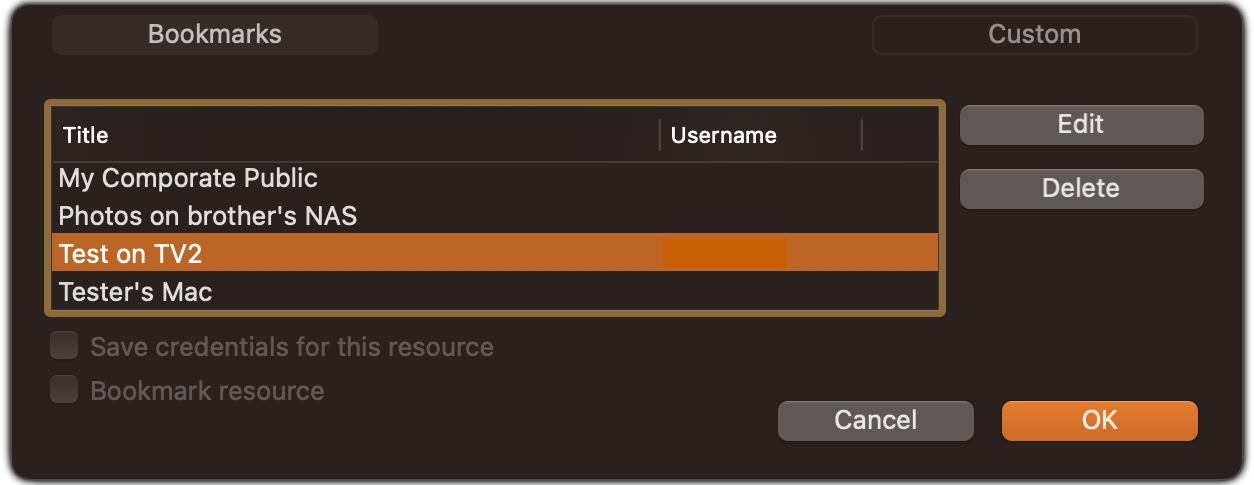Click the highlighted username cell of Test on TV2

click(x=725, y=253)
